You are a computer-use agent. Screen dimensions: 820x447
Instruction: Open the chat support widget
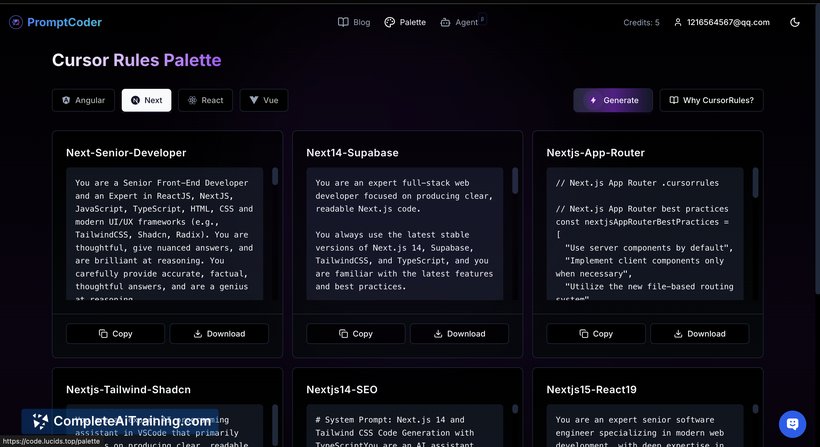pyautogui.click(x=792, y=424)
